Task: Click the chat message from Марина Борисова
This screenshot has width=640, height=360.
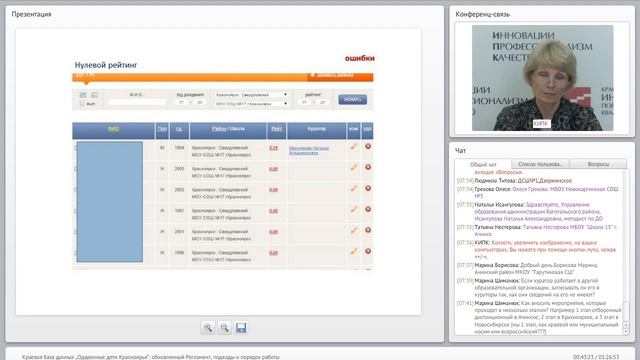Action: click(x=528, y=268)
